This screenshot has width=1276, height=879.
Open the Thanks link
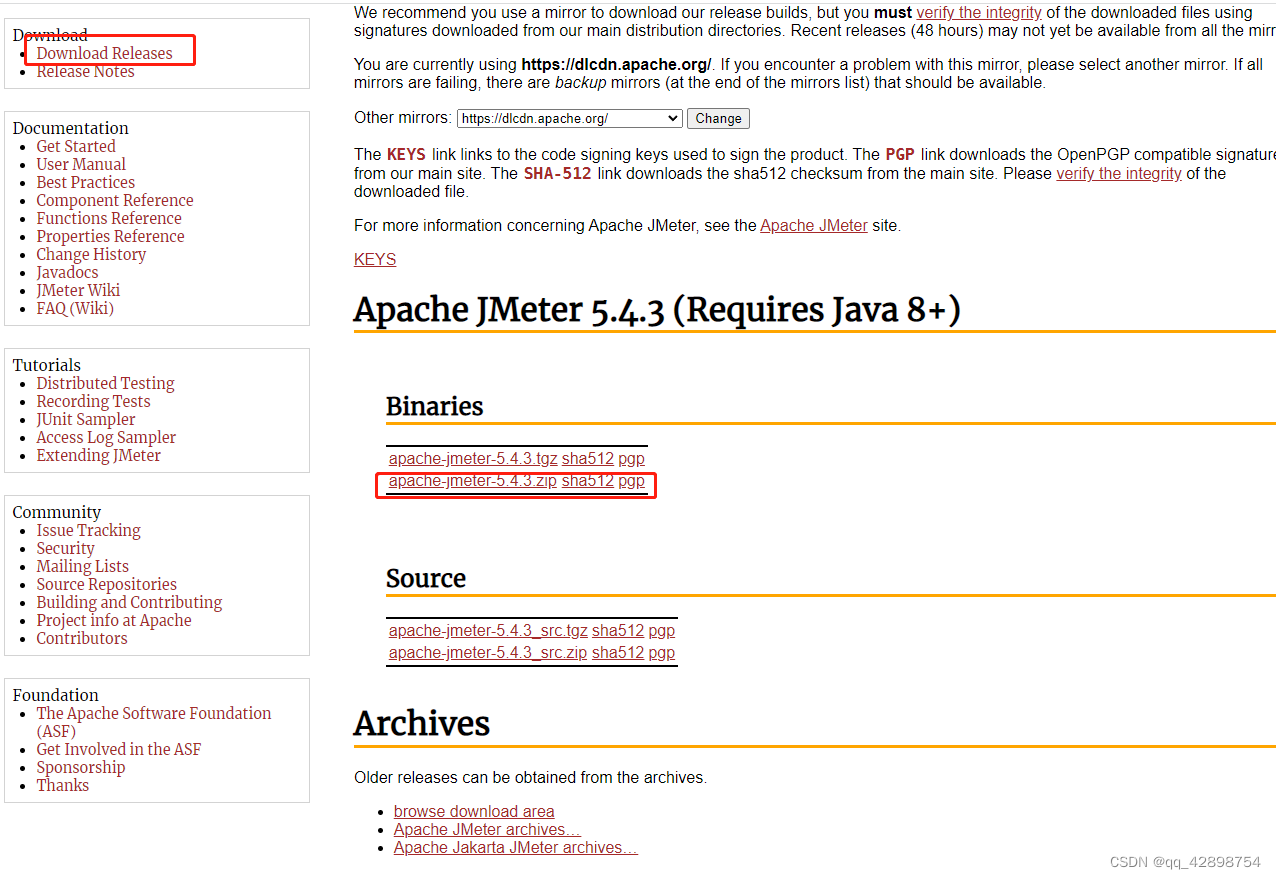(x=62, y=785)
